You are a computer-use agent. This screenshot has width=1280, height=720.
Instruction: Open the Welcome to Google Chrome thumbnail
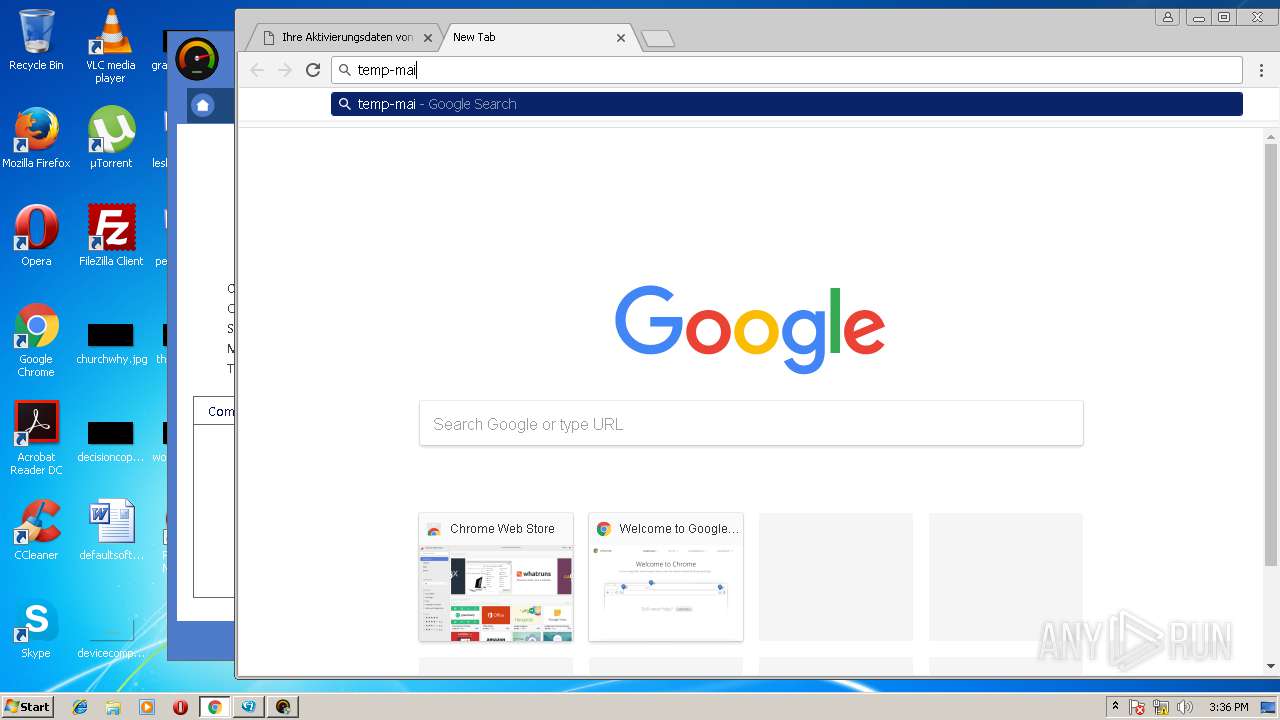666,577
